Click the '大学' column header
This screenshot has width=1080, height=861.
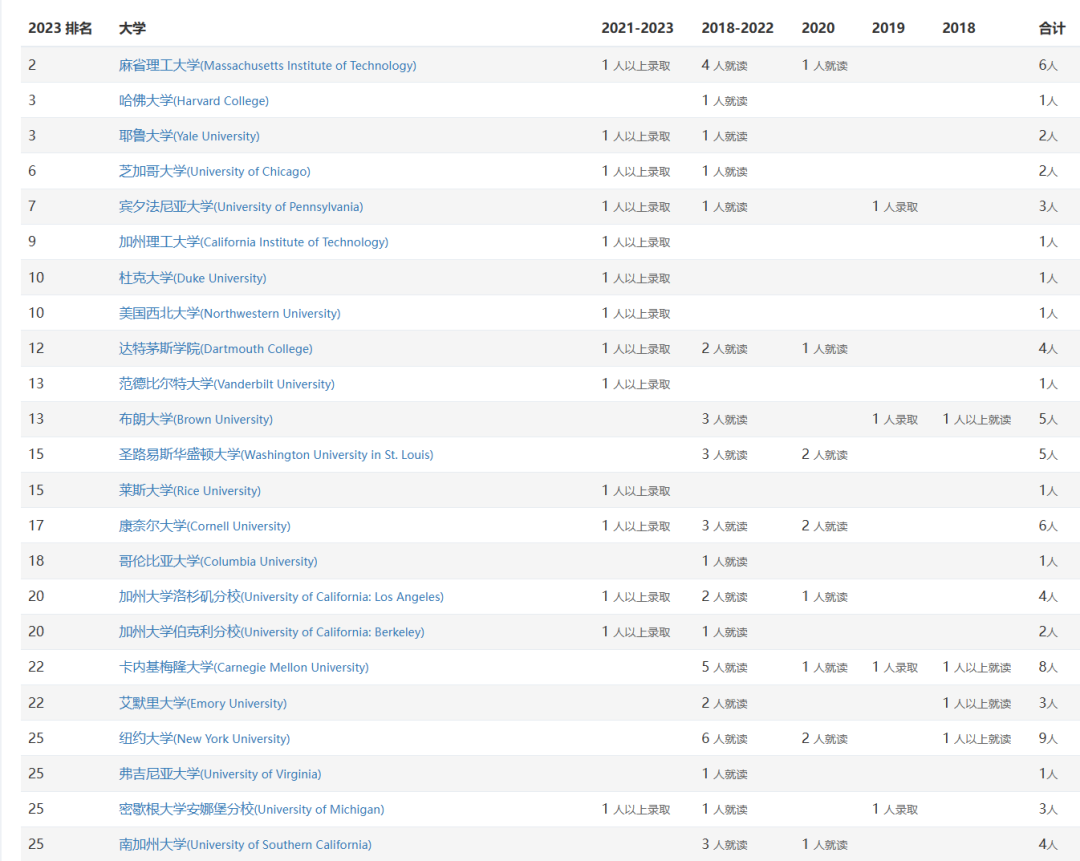coord(132,28)
